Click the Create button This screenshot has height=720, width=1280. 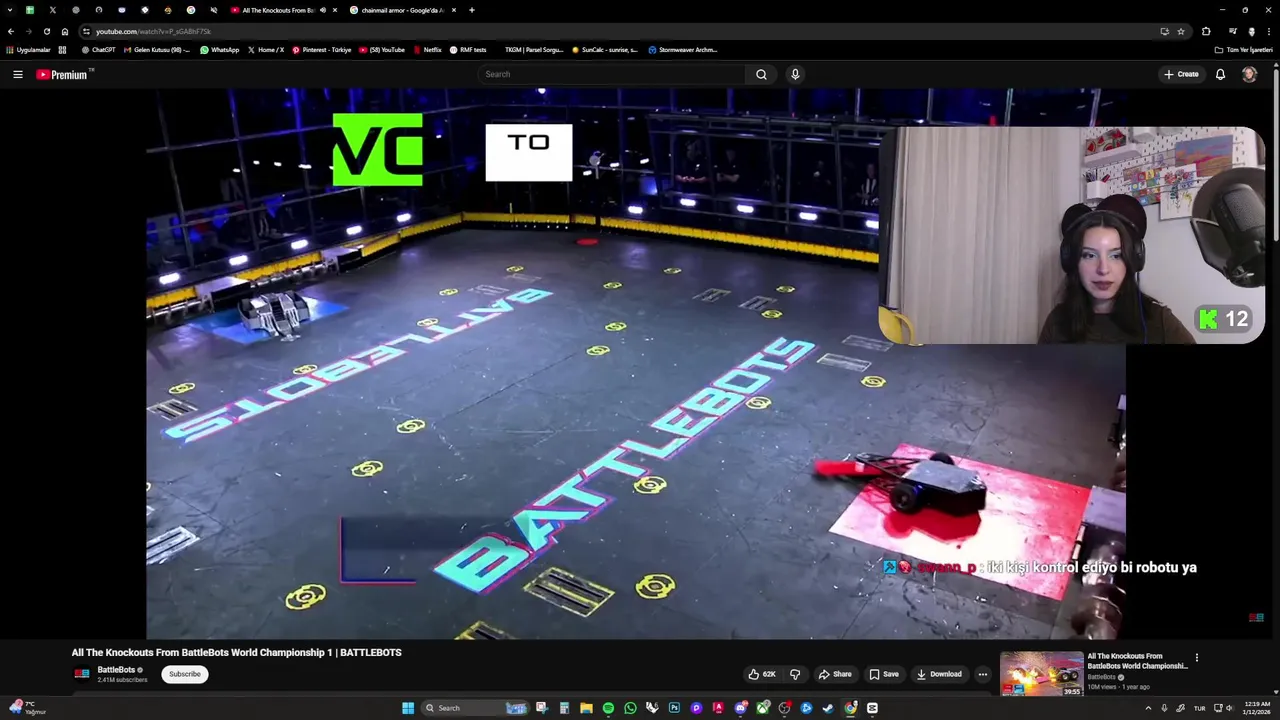(x=1181, y=74)
